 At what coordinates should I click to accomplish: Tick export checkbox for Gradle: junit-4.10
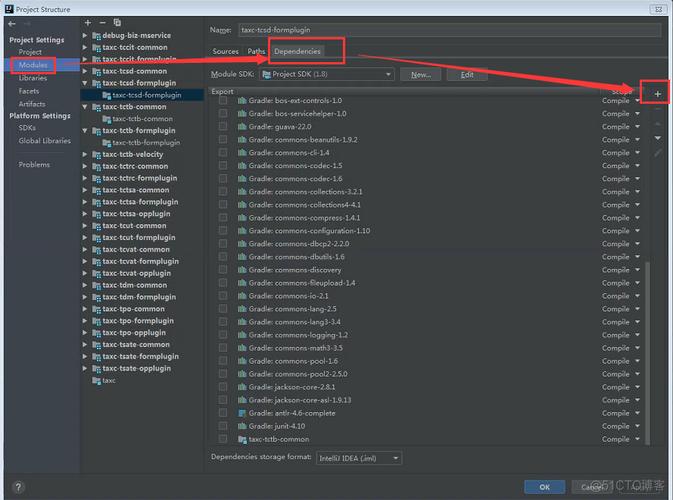[x=223, y=426]
